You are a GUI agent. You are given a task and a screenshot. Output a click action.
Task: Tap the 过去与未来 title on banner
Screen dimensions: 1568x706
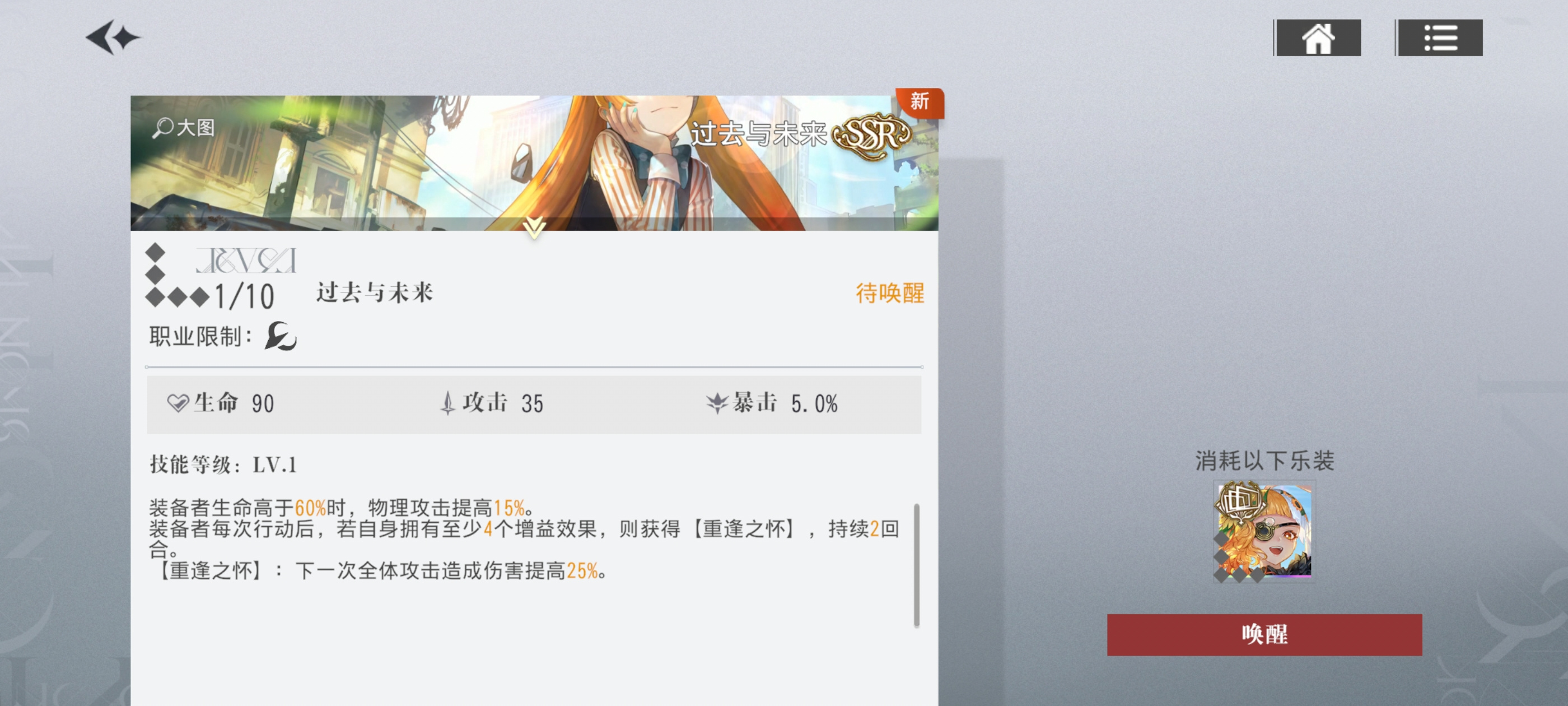click(758, 134)
